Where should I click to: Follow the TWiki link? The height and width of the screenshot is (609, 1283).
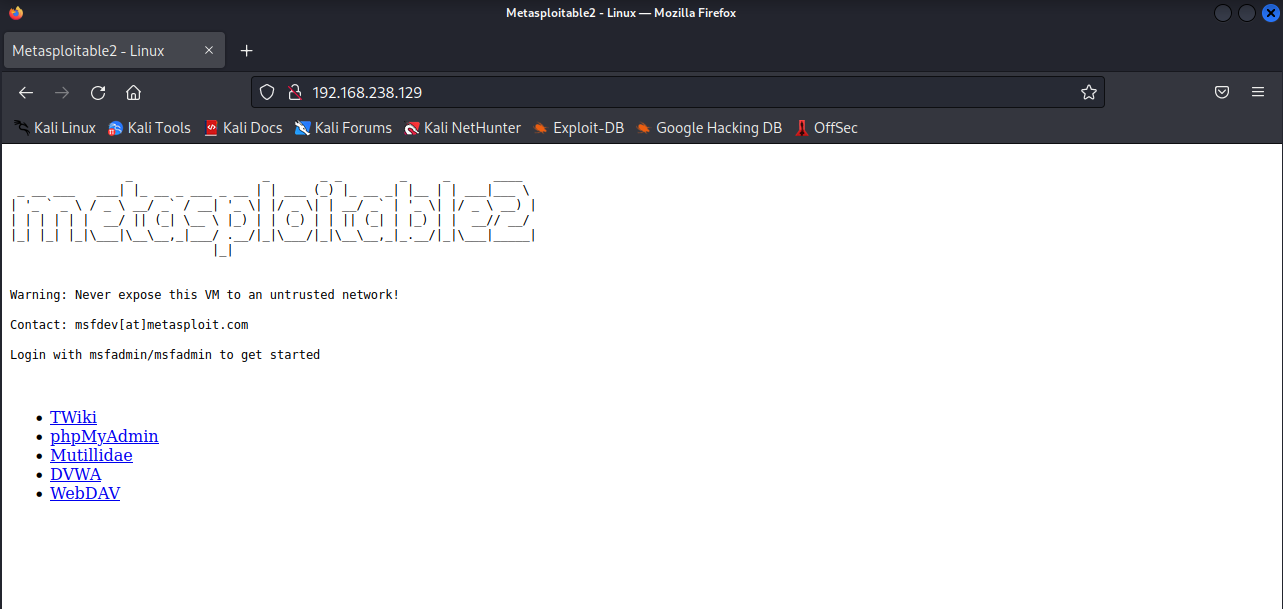tap(74, 418)
